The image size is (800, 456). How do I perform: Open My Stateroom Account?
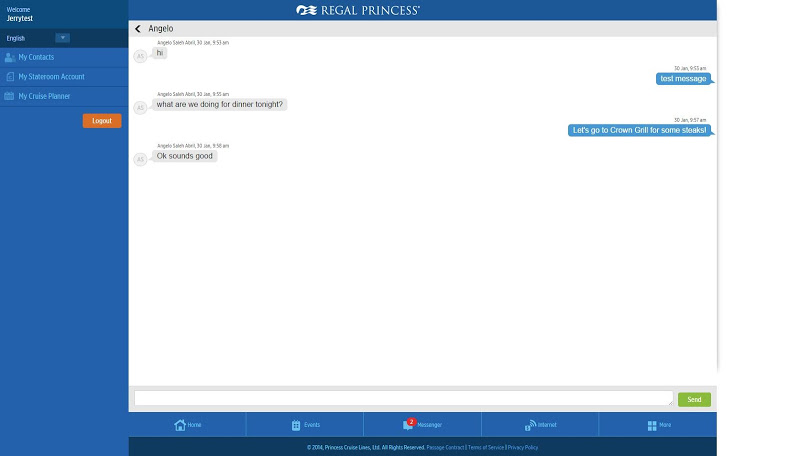point(64,77)
